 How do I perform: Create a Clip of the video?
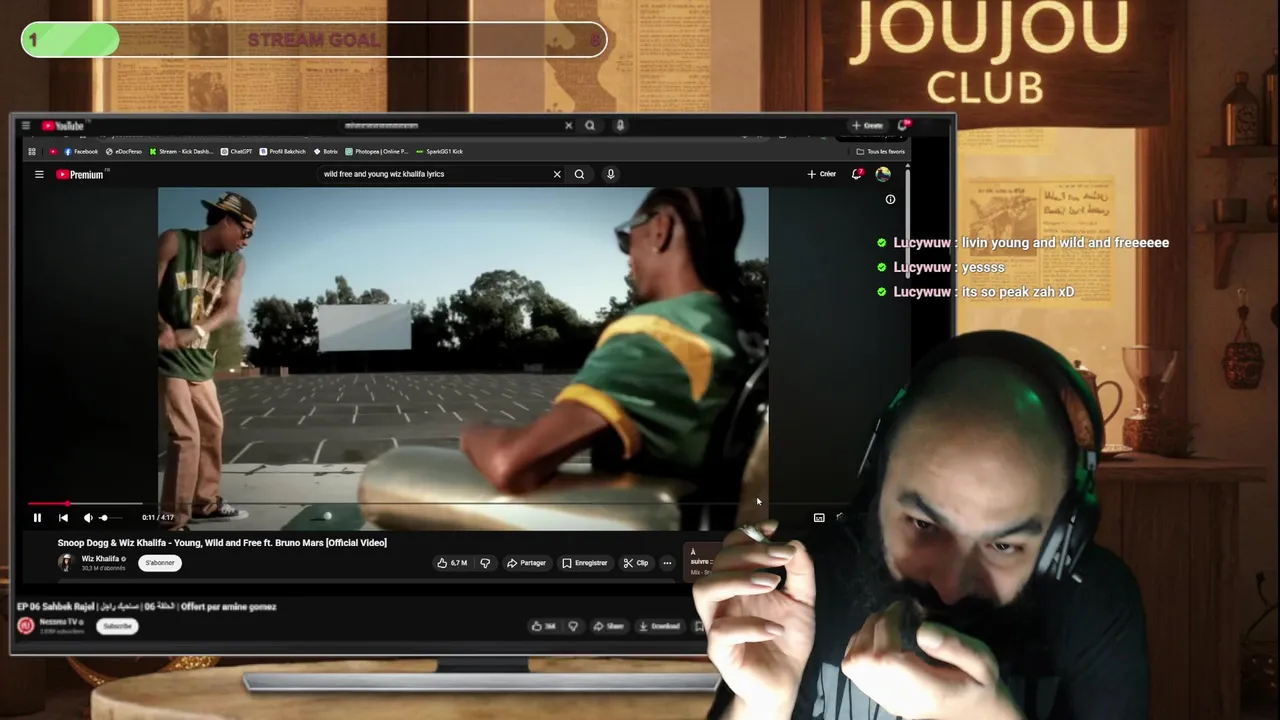[636, 563]
